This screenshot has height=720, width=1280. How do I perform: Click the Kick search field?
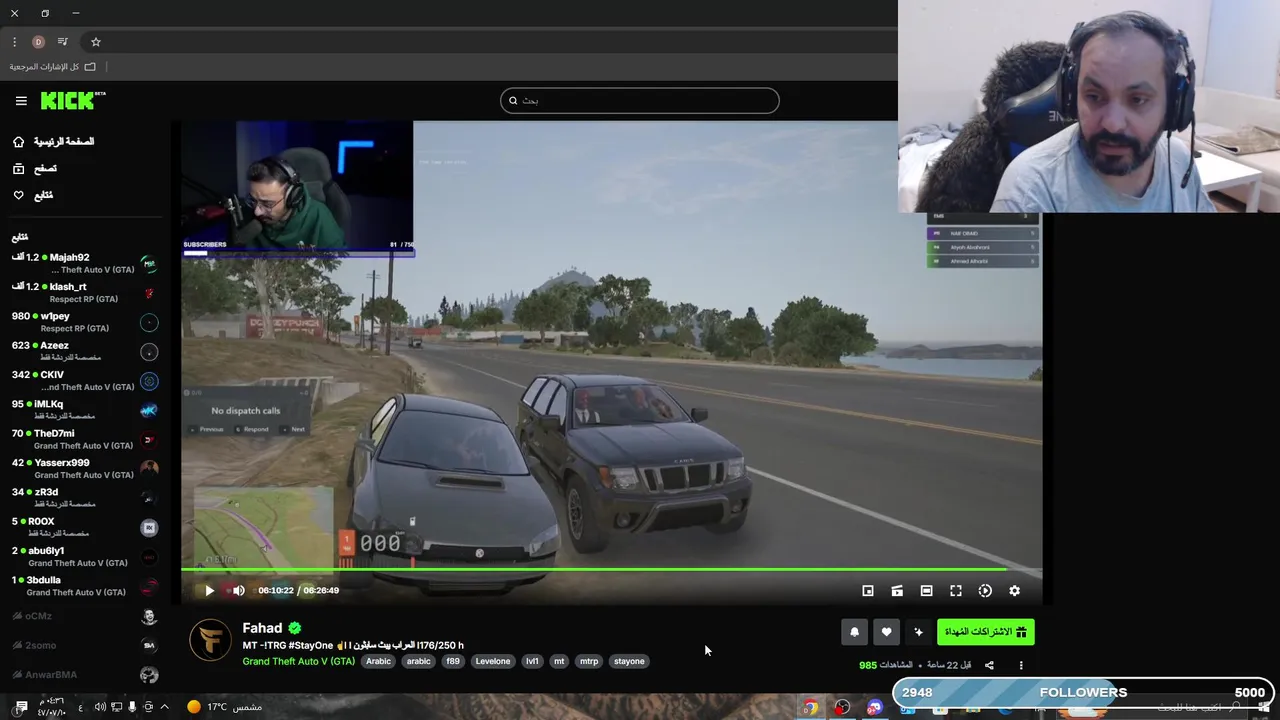click(639, 100)
